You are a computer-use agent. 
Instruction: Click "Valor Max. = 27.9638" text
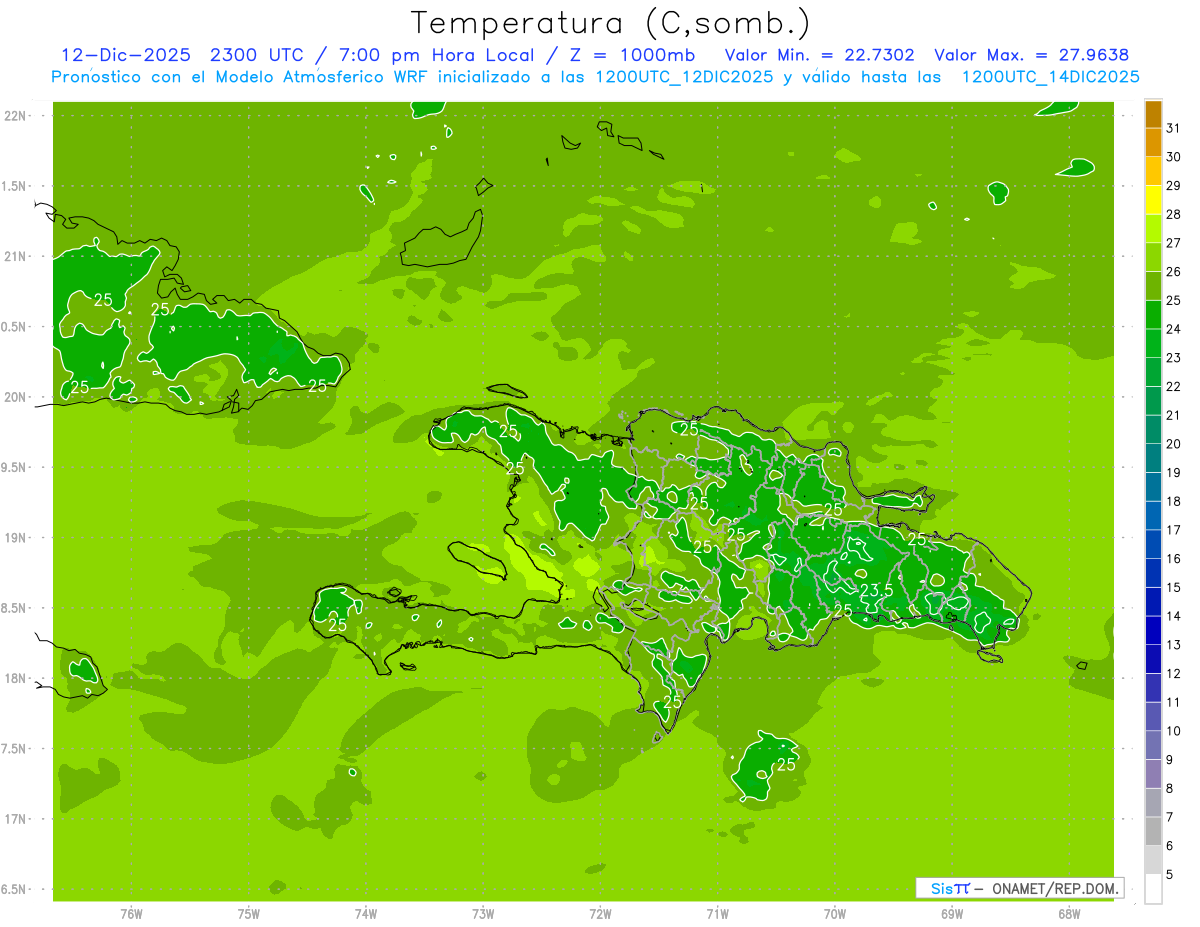pyautogui.click(x=1031, y=55)
